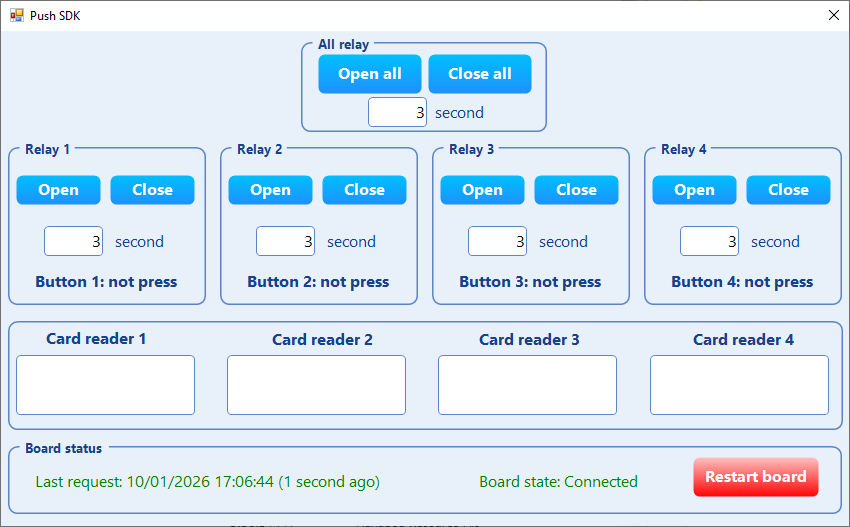Image resolution: width=850 pixels, height=527 pixels.
Task: Click the All relay seconds input field
Action: click(x=397, y=113)
